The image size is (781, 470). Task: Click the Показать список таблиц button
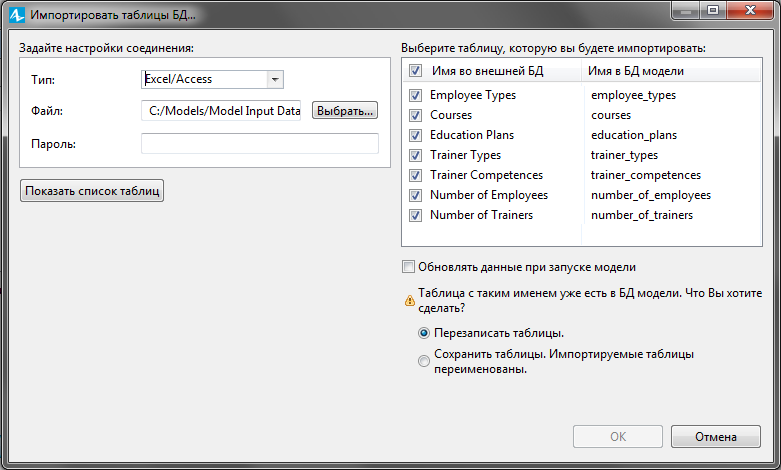92,191
